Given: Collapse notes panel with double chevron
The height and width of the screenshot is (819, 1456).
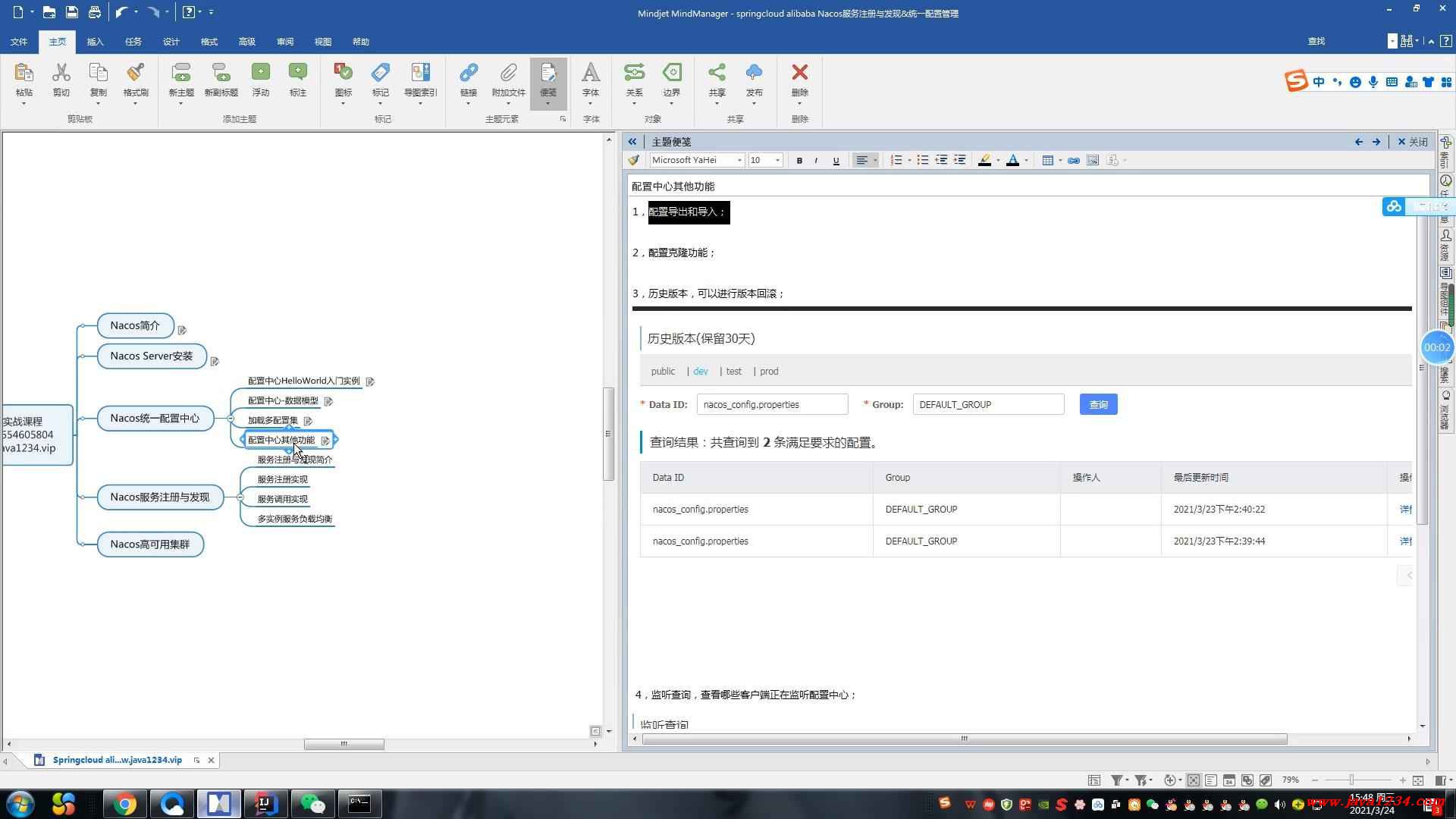Looking at the screenshot, I should pos(632,142).
